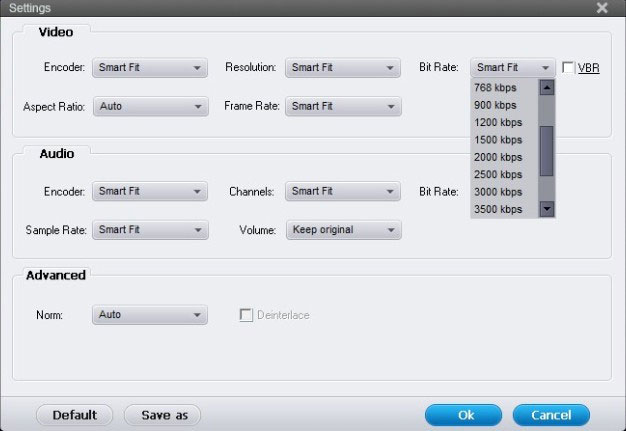Open the Video Resolution dropdown

[343, 67]
